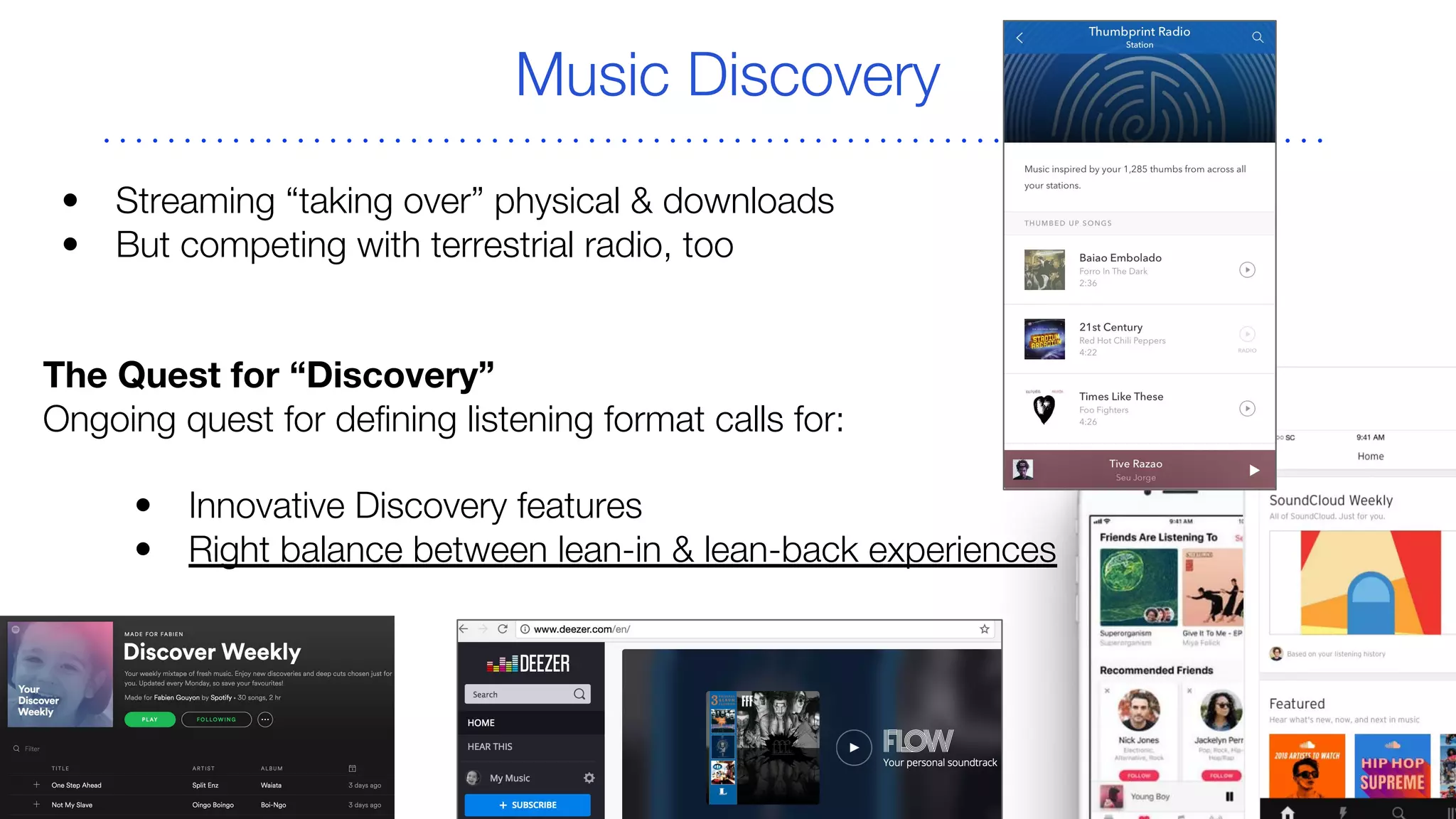Go back from Thumbprint Radio station
1456x819 pixels.
point(1019,38)
